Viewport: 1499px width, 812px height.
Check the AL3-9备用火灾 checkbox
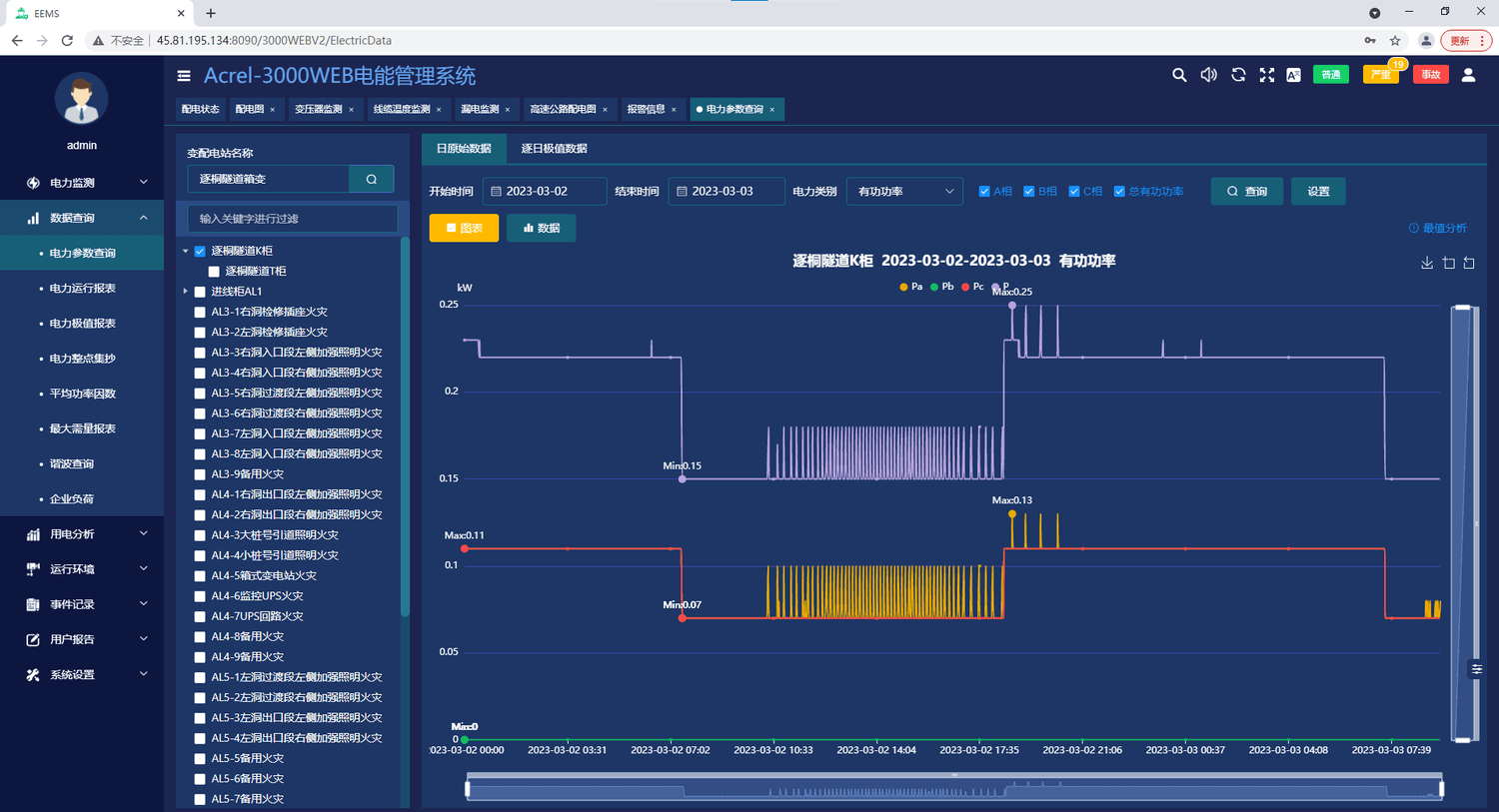200,474
